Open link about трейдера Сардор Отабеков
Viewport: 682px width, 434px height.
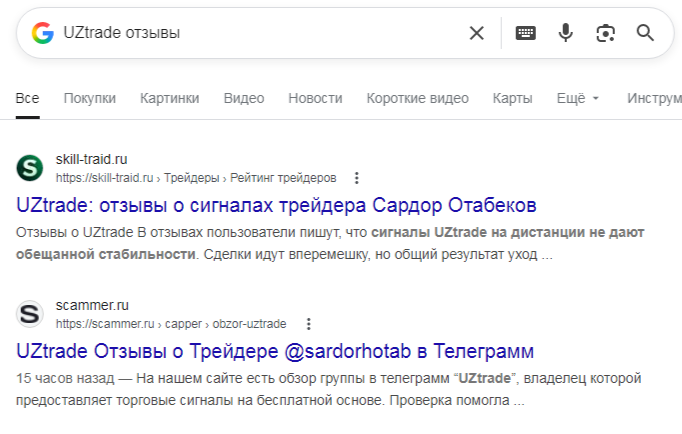click(x=277, y=206)
